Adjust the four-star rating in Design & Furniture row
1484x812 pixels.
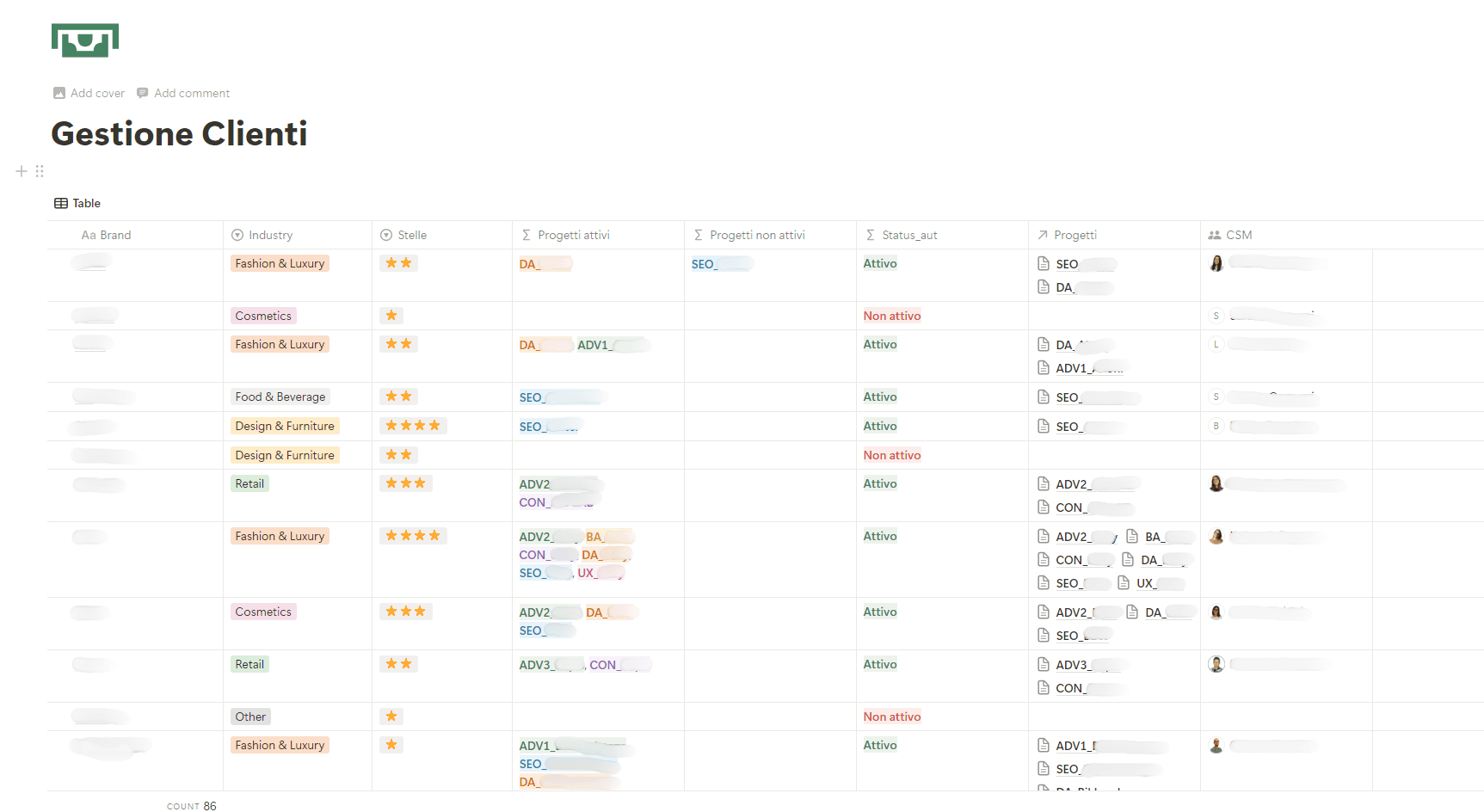[413, 425]
